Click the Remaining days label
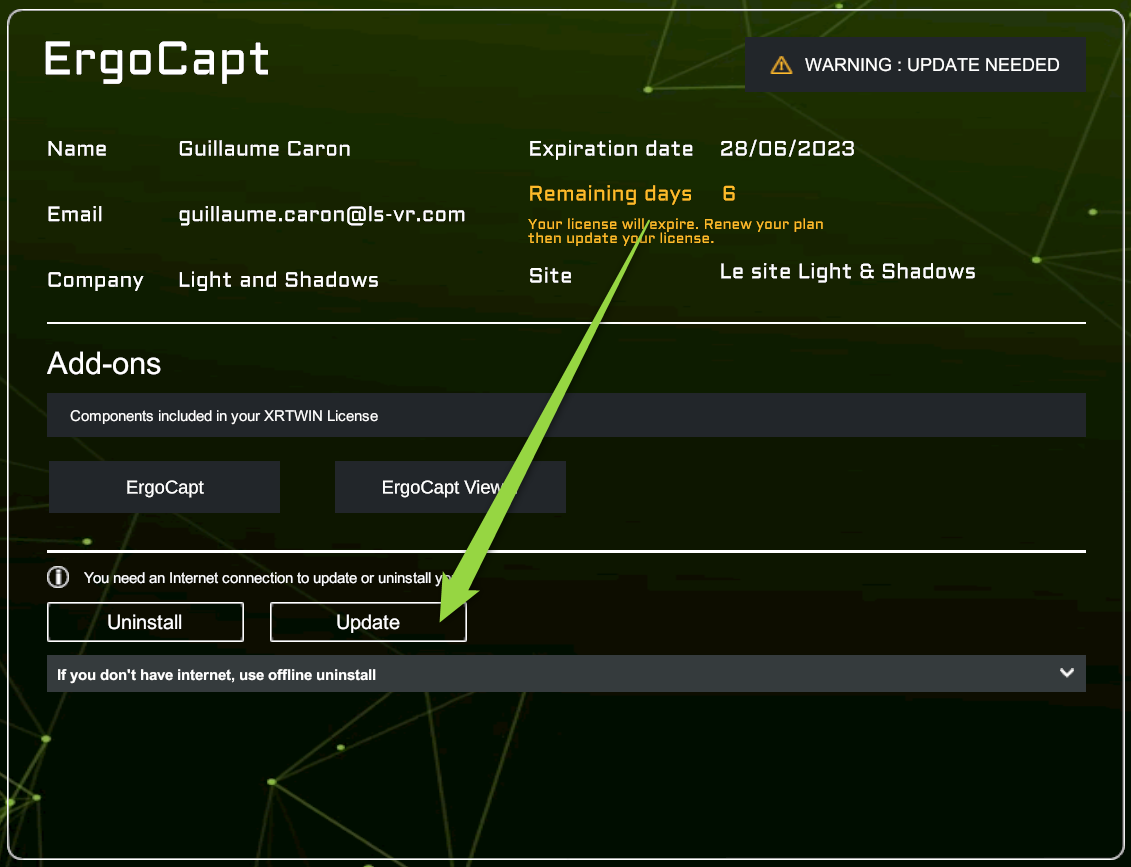This screenshot has width=1131, height=867. (x=610, y=193)
